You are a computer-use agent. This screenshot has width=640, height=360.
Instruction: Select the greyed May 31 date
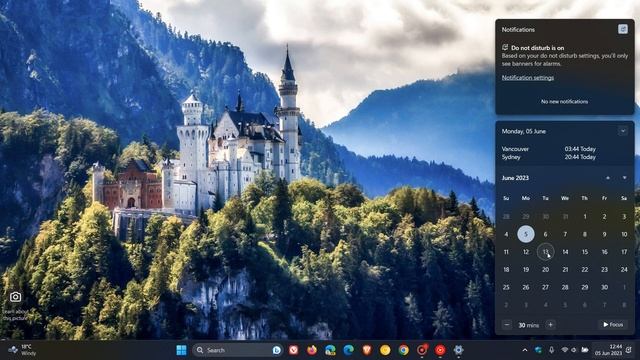(565, 216)
